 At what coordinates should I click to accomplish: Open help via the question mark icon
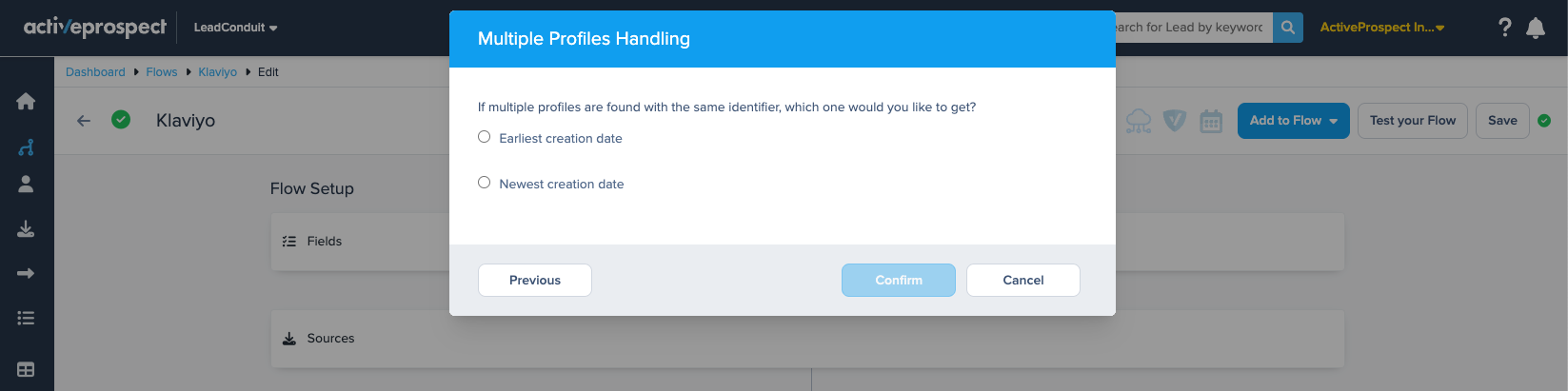click(1504, 28)
